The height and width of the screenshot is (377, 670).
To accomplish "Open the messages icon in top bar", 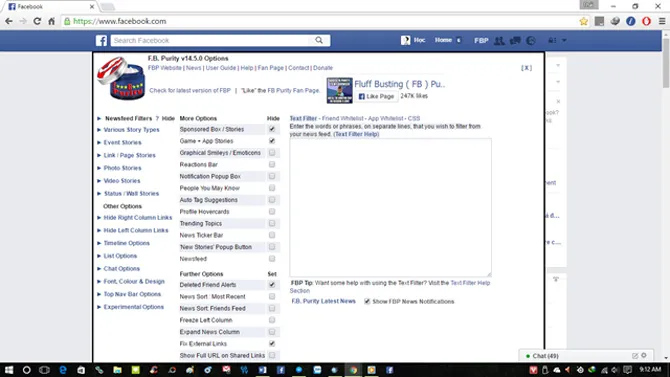I will 515,41.
